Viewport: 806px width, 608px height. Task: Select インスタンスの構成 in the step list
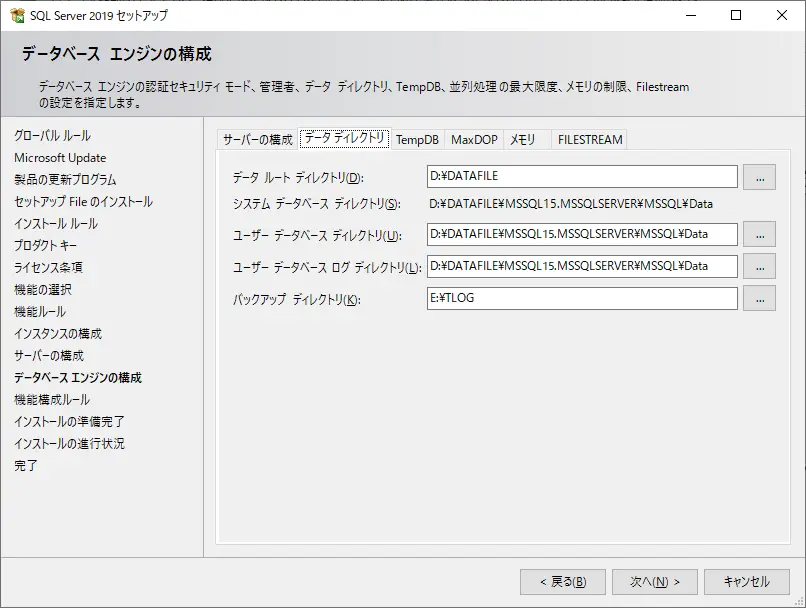(58, 334)
